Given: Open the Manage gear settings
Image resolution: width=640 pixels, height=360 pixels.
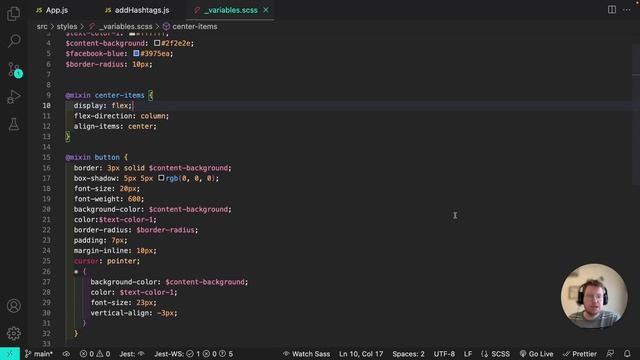Looking at the screenshot, I should pyautogui.click(x=13, y=333).
